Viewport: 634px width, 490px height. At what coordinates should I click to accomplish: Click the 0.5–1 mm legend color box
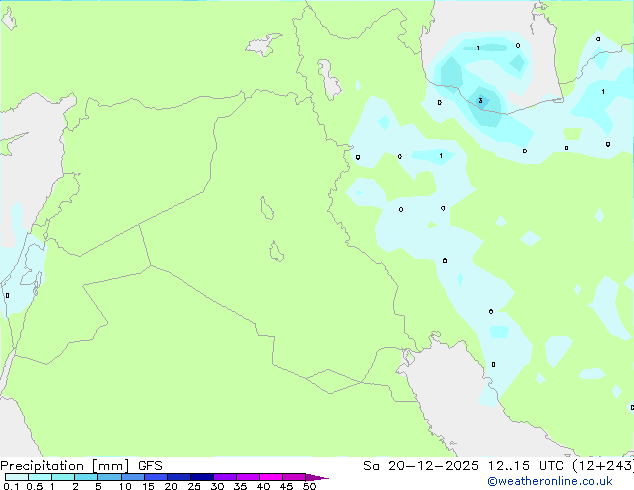tap(40, 477)
